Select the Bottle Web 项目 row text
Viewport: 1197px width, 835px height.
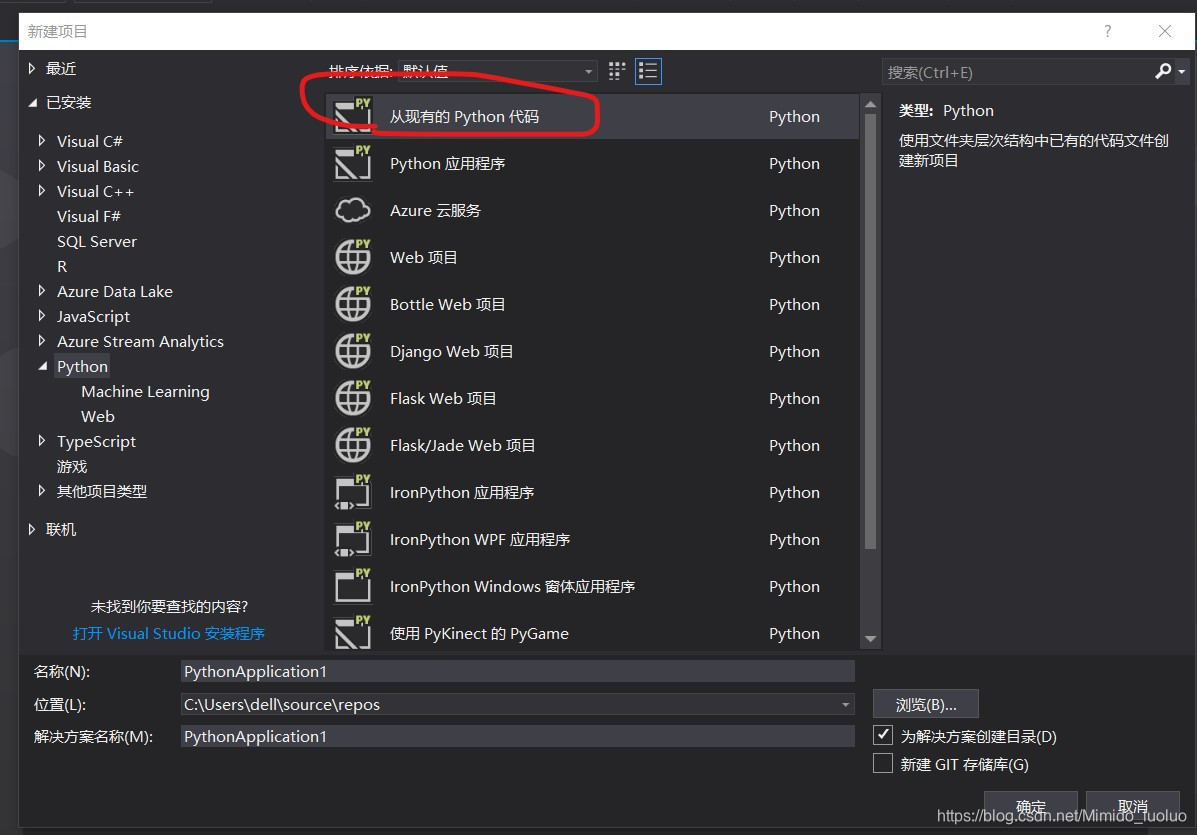(447, 305)
